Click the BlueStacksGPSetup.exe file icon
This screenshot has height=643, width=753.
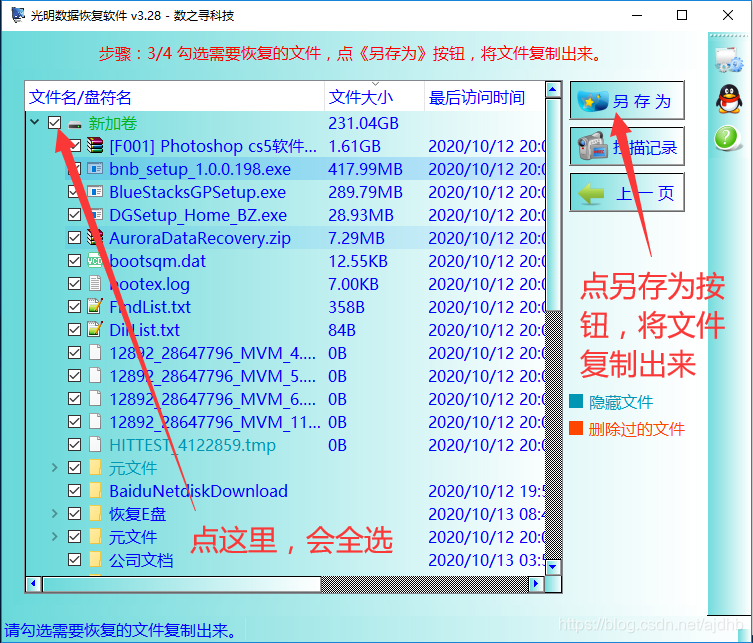(x=95, y=192)
